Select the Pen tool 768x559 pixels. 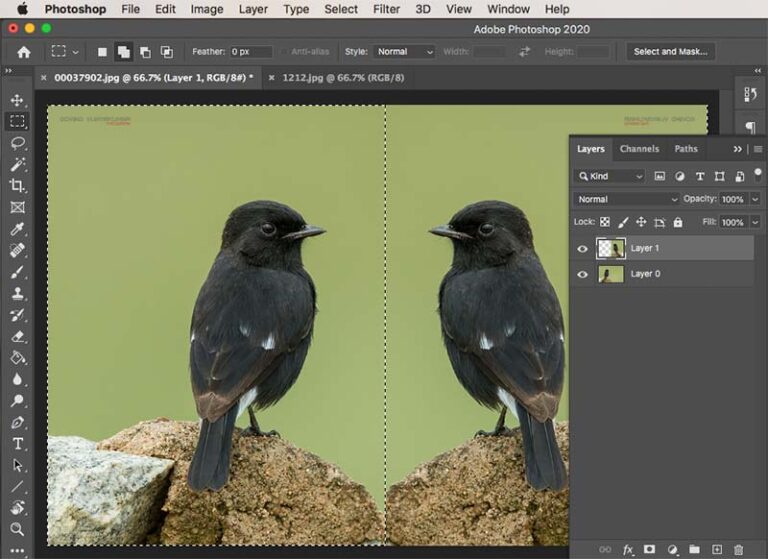point(18,422)
